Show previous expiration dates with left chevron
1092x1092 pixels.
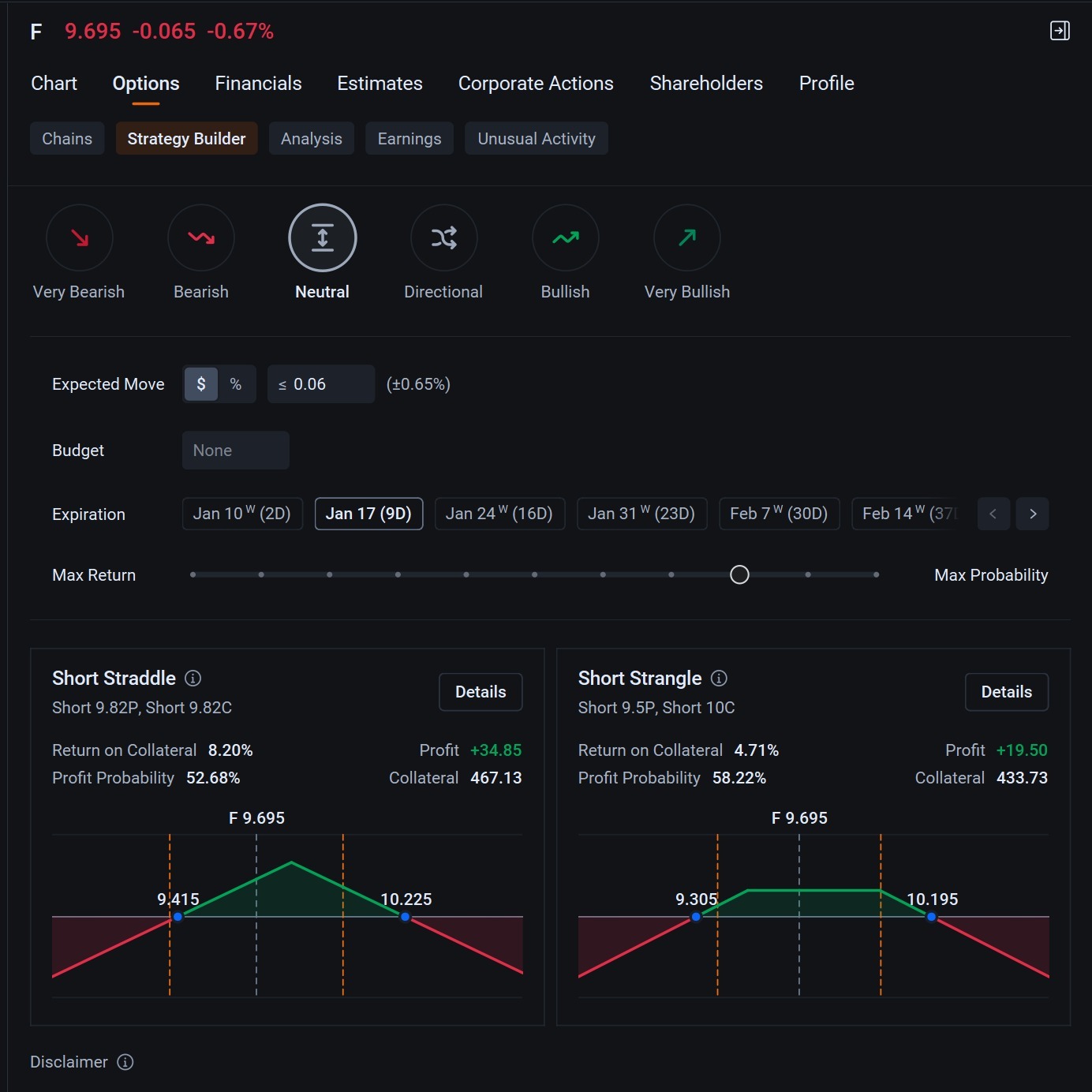coord(993,514)
